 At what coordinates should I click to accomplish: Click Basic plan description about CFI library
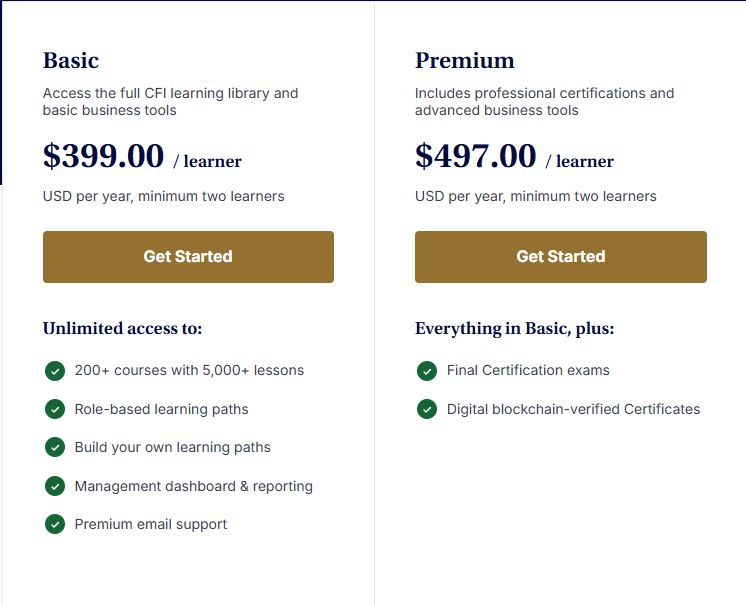coord(170,102)
